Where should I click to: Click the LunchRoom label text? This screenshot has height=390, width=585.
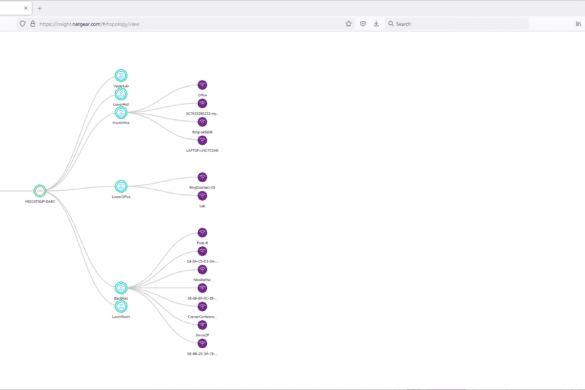pyautogui.click(x=121, y=317)
